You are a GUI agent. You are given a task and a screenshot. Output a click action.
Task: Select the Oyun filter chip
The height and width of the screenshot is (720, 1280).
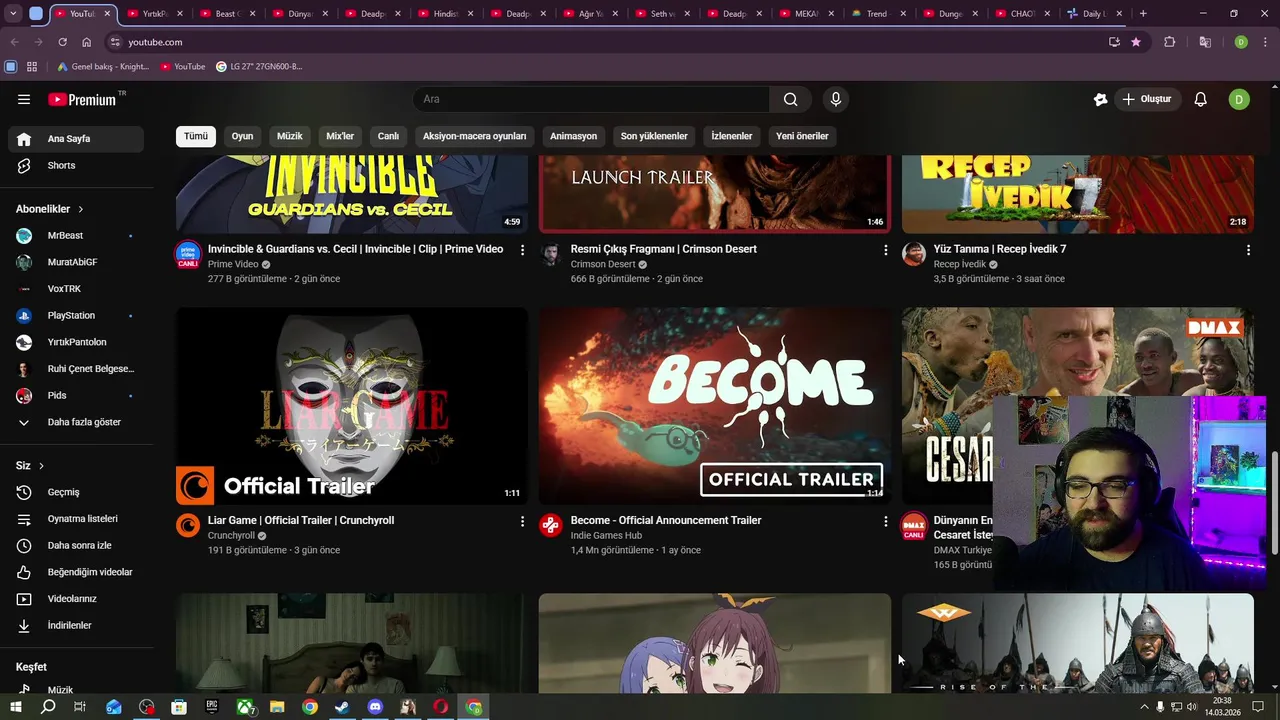pos(243,136)
